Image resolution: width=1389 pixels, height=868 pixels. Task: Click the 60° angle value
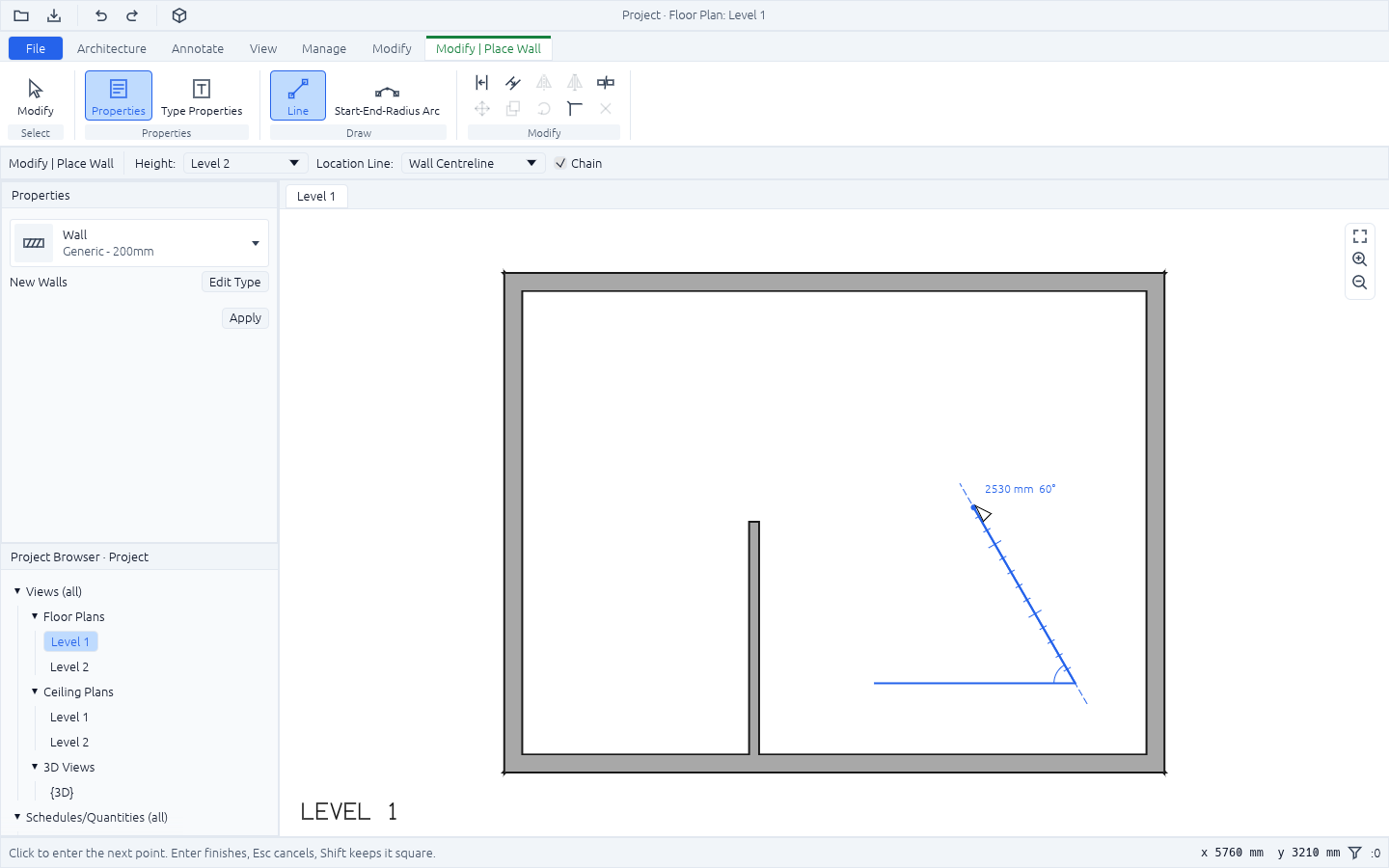[1048, 489]
